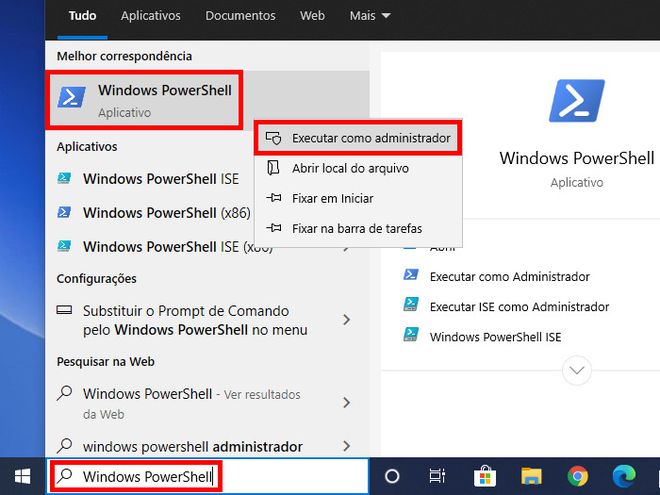Screen dimensions: 660x495
Task: Expand arrow for Windows PowerShell ISE (x86) result
Action: point(346,248)
